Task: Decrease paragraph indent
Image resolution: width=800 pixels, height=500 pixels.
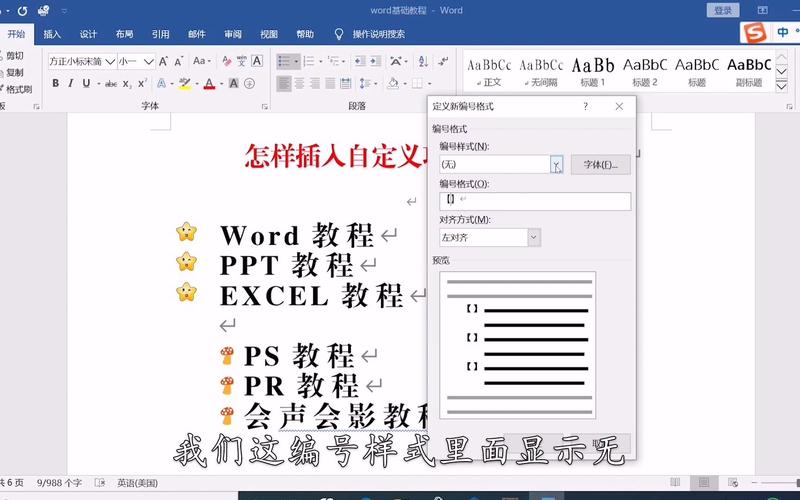Action: 360,61
